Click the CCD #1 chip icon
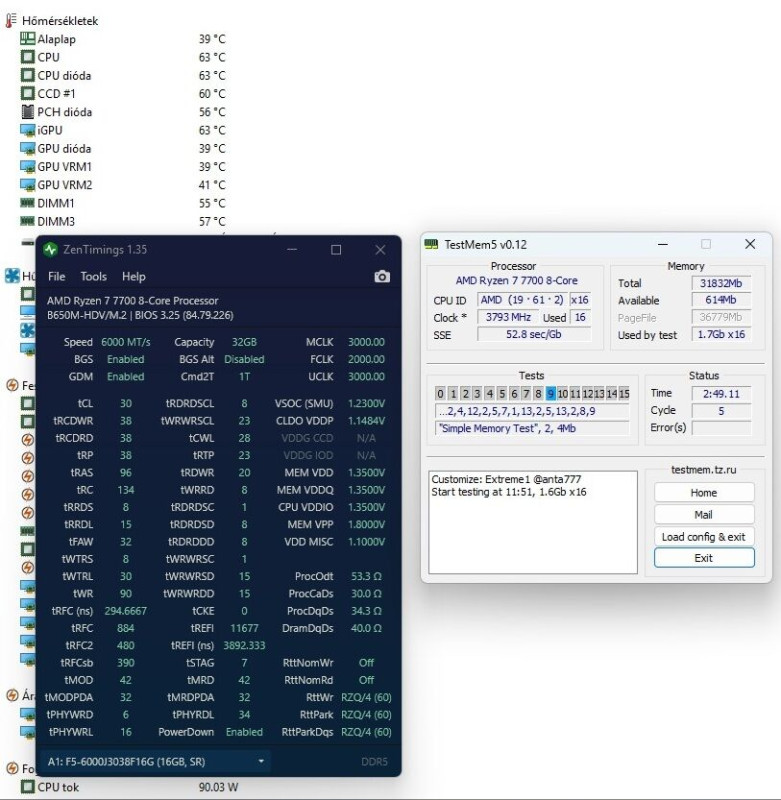781x800 pixels. tap(28, 93)
